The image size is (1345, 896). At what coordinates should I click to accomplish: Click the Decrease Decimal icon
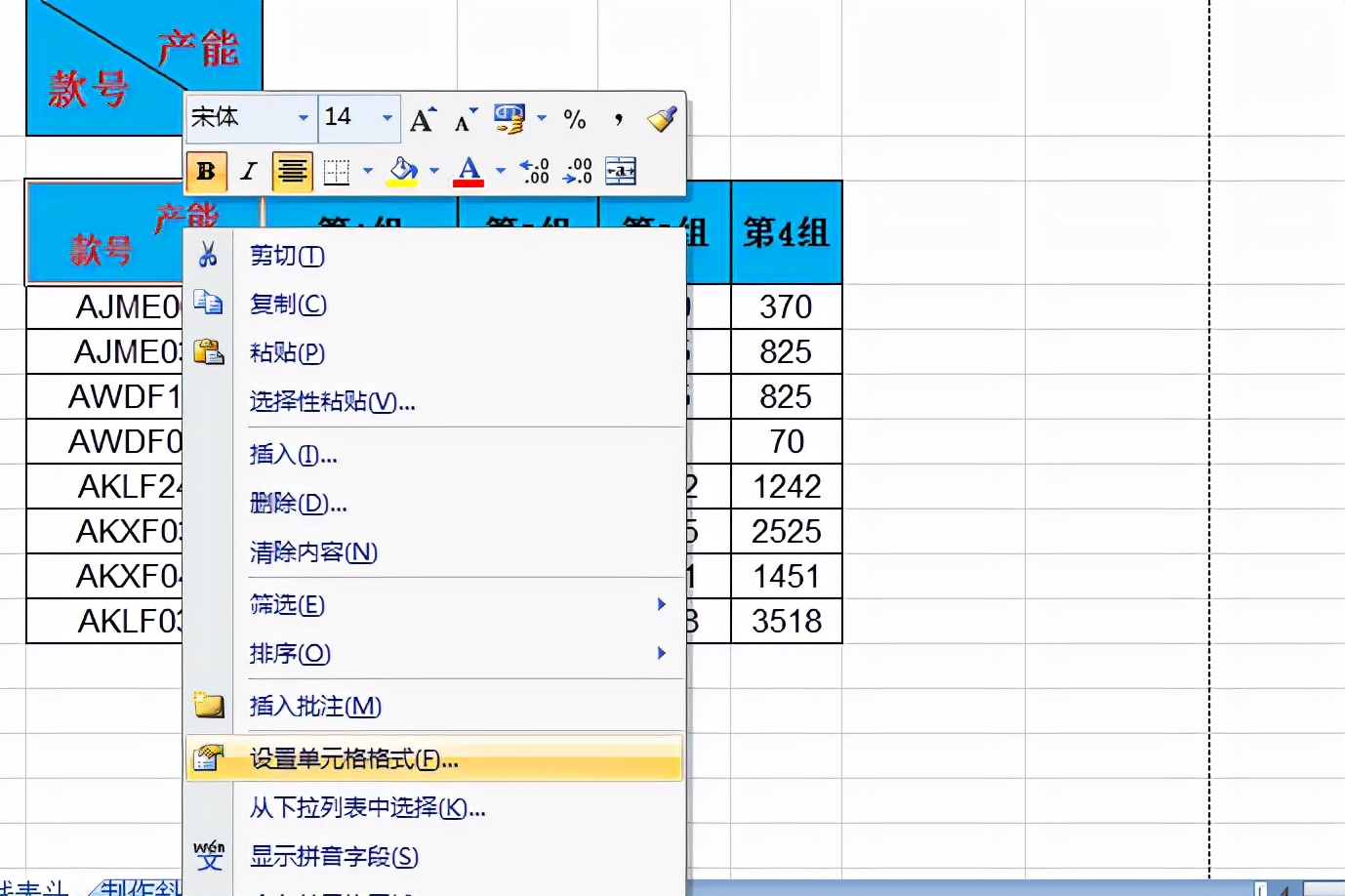[578, 172]
